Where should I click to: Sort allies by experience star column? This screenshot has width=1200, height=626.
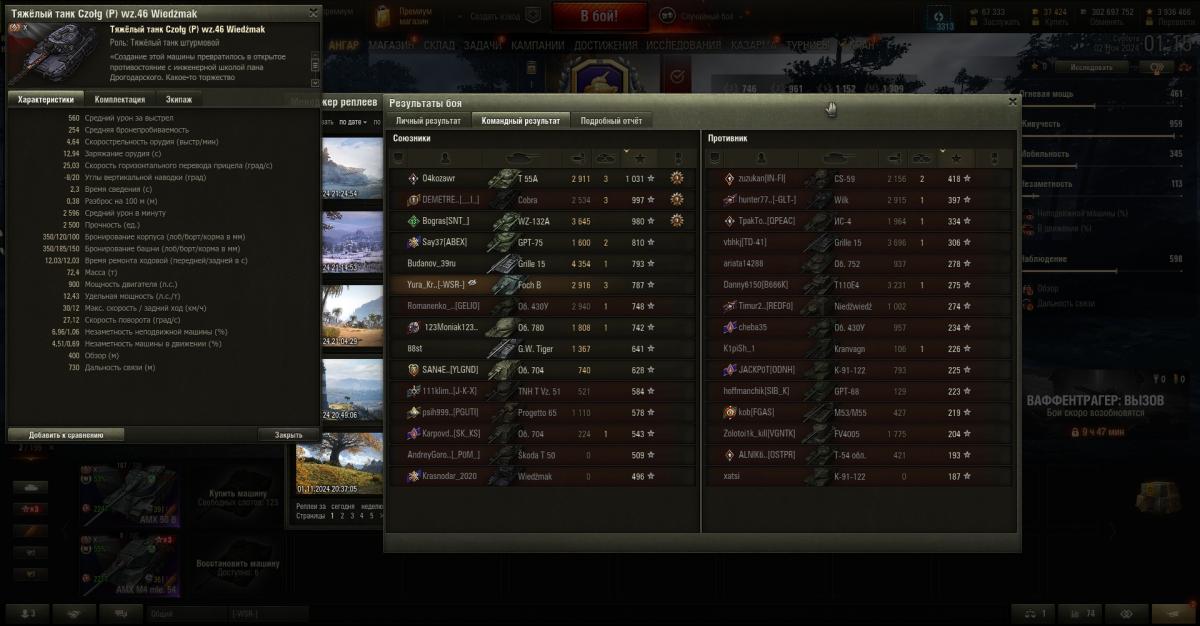coord(641,158)
